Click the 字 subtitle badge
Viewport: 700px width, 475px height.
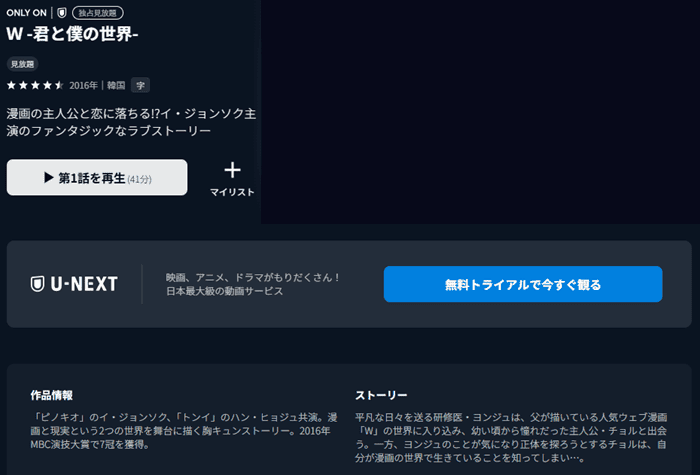(140, 85)
